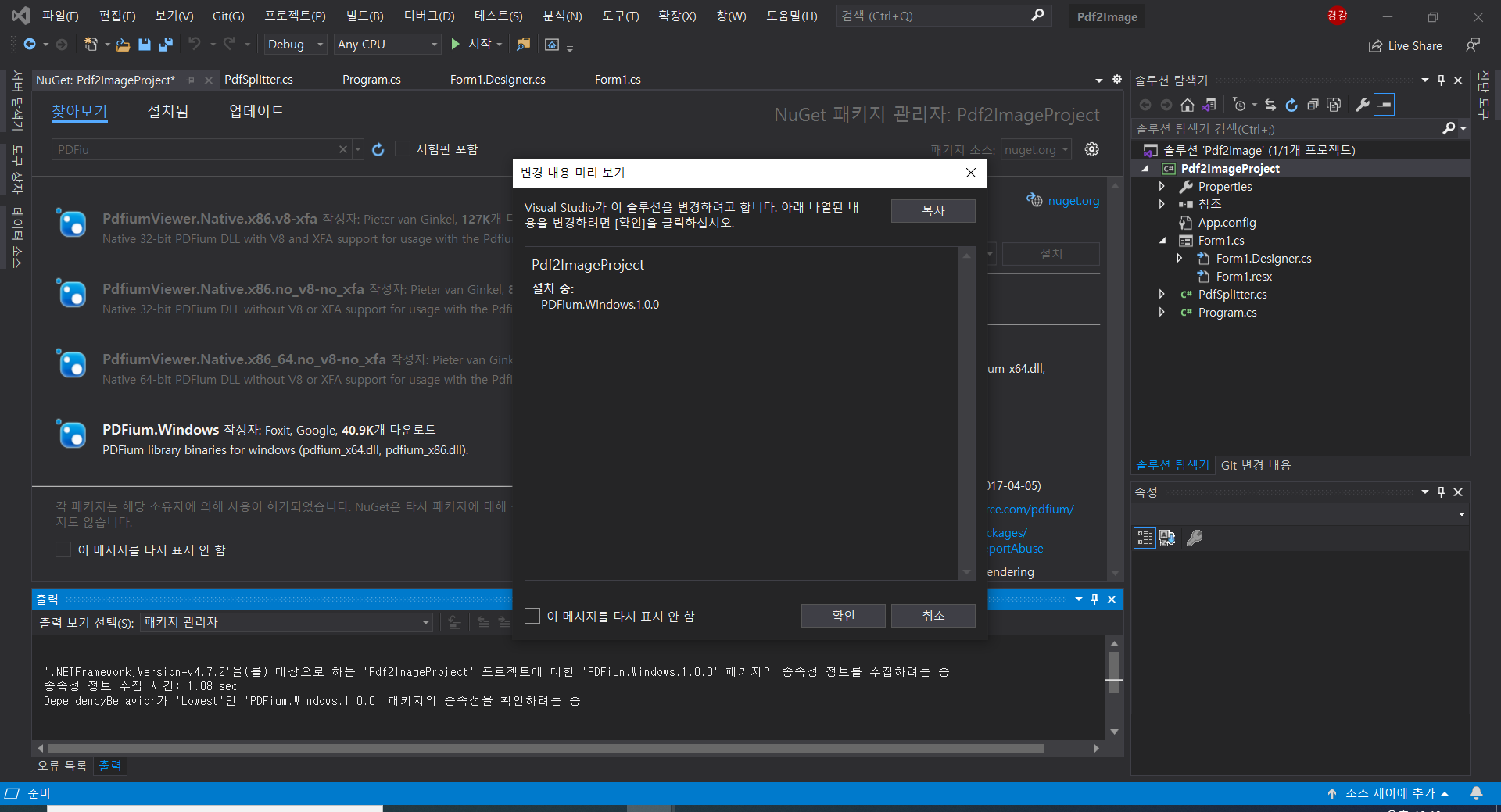Refresh Solution Explorer with the circular arrow

(x=1291, y=105)
